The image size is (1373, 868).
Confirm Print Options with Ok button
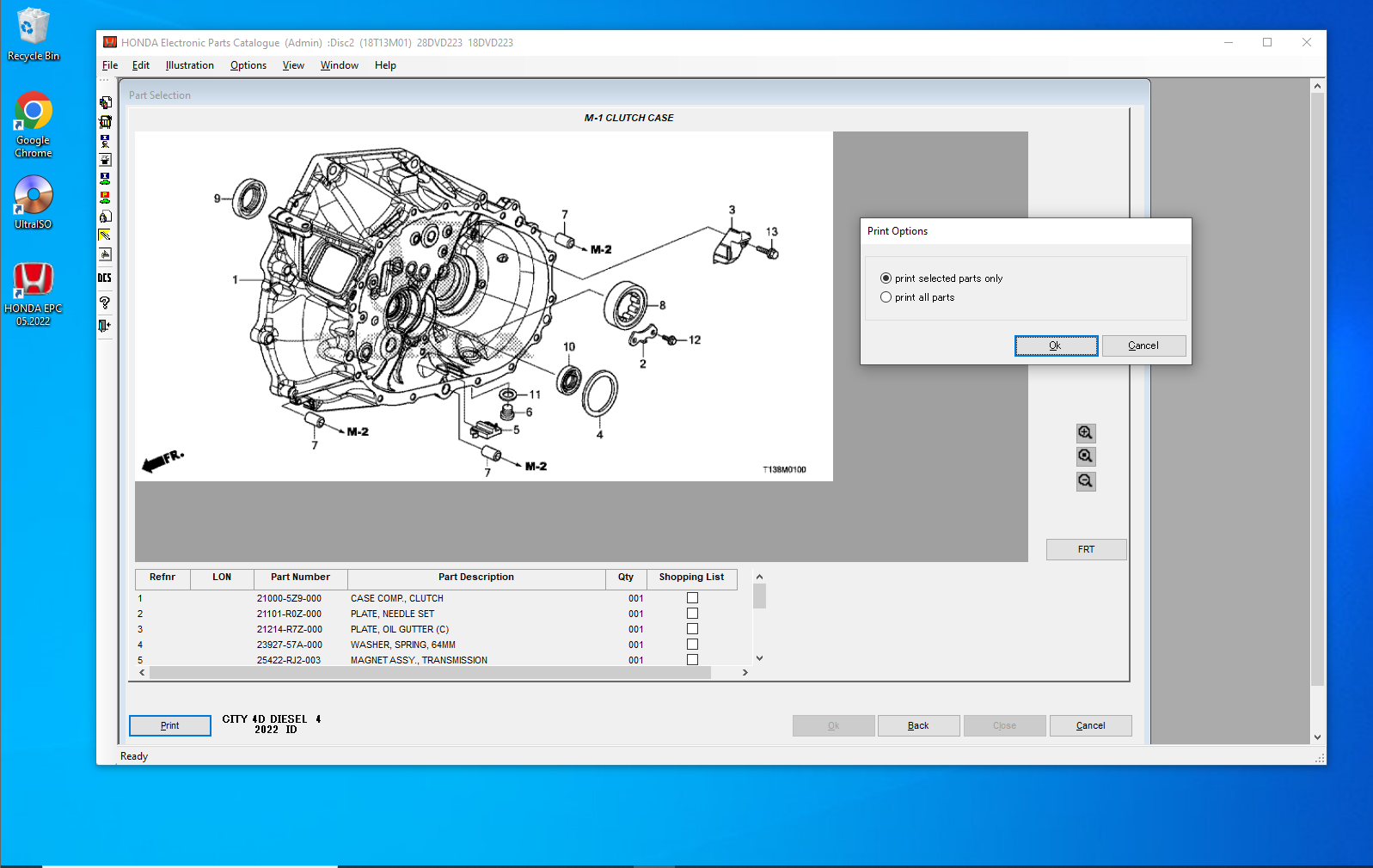point(1056,345)
